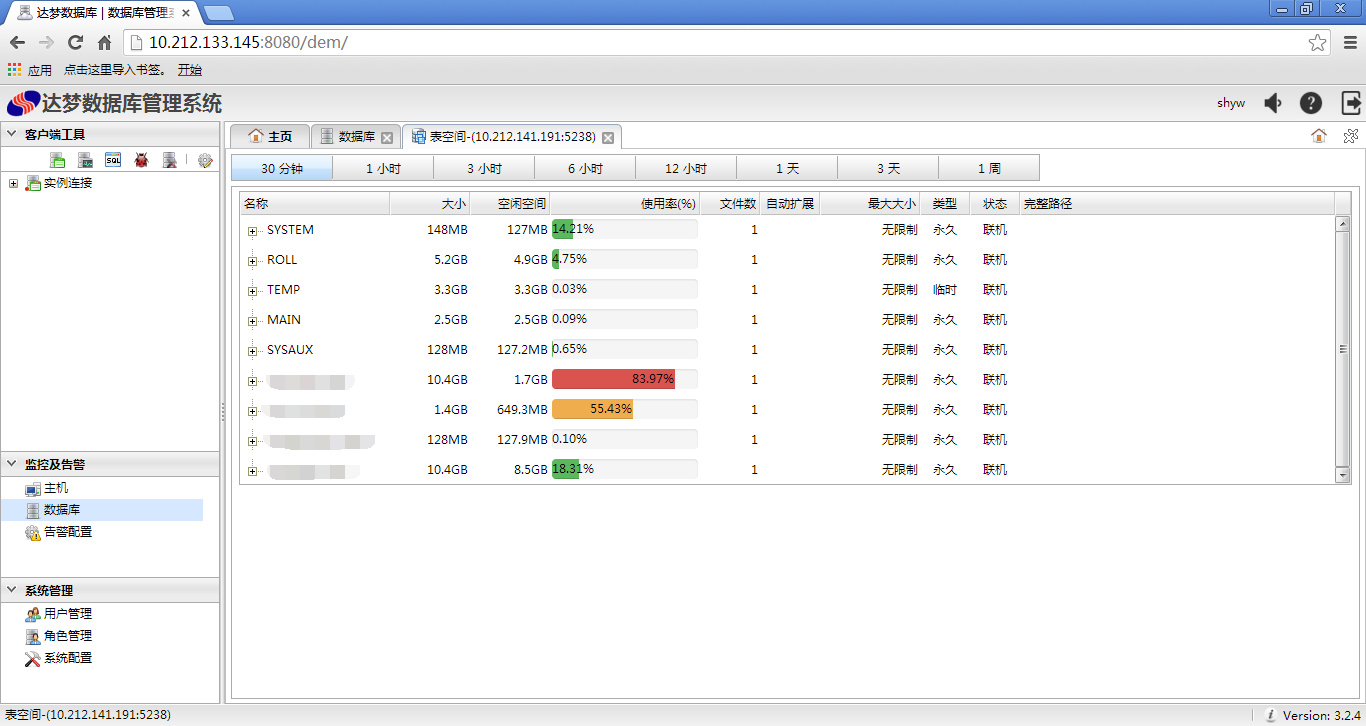The height and width of the screenshot is (726, 1366).
Task: Click the new instance connection toolbar icon
Action: (x=58, y=160)
